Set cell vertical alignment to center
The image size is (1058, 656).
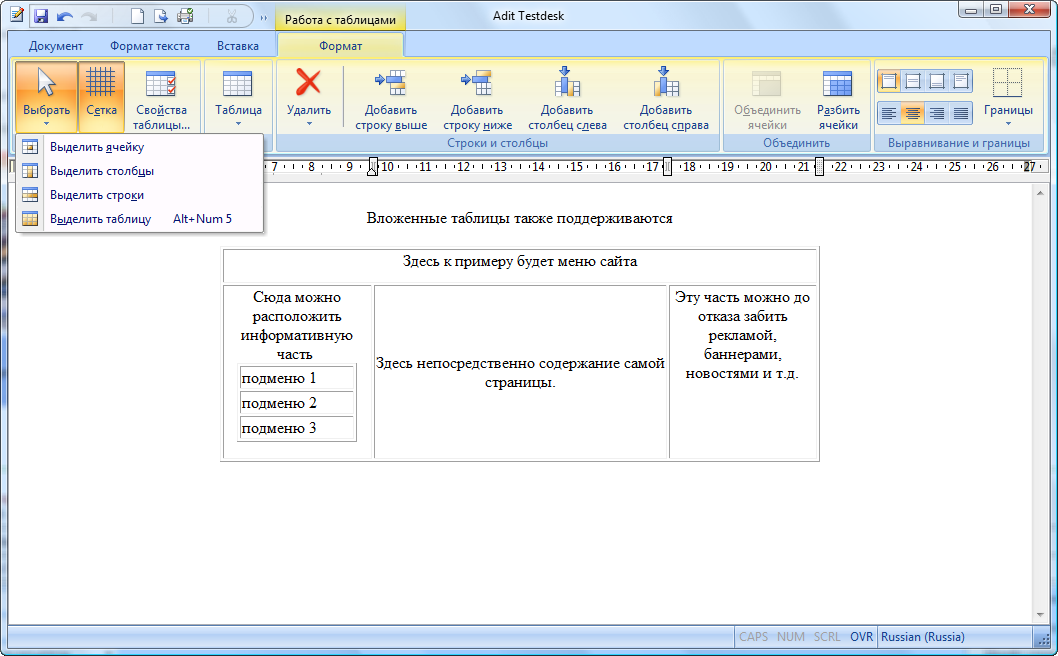coord(913,82)
